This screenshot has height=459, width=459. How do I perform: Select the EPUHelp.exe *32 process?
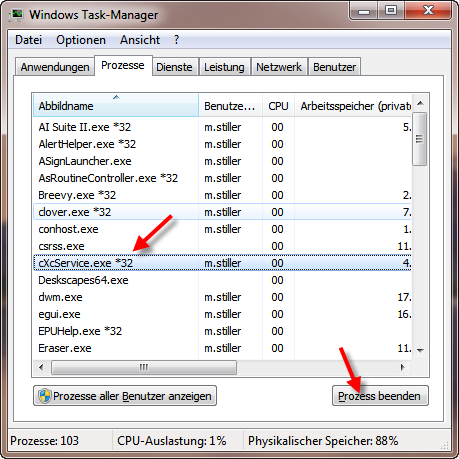coord(222,331)
